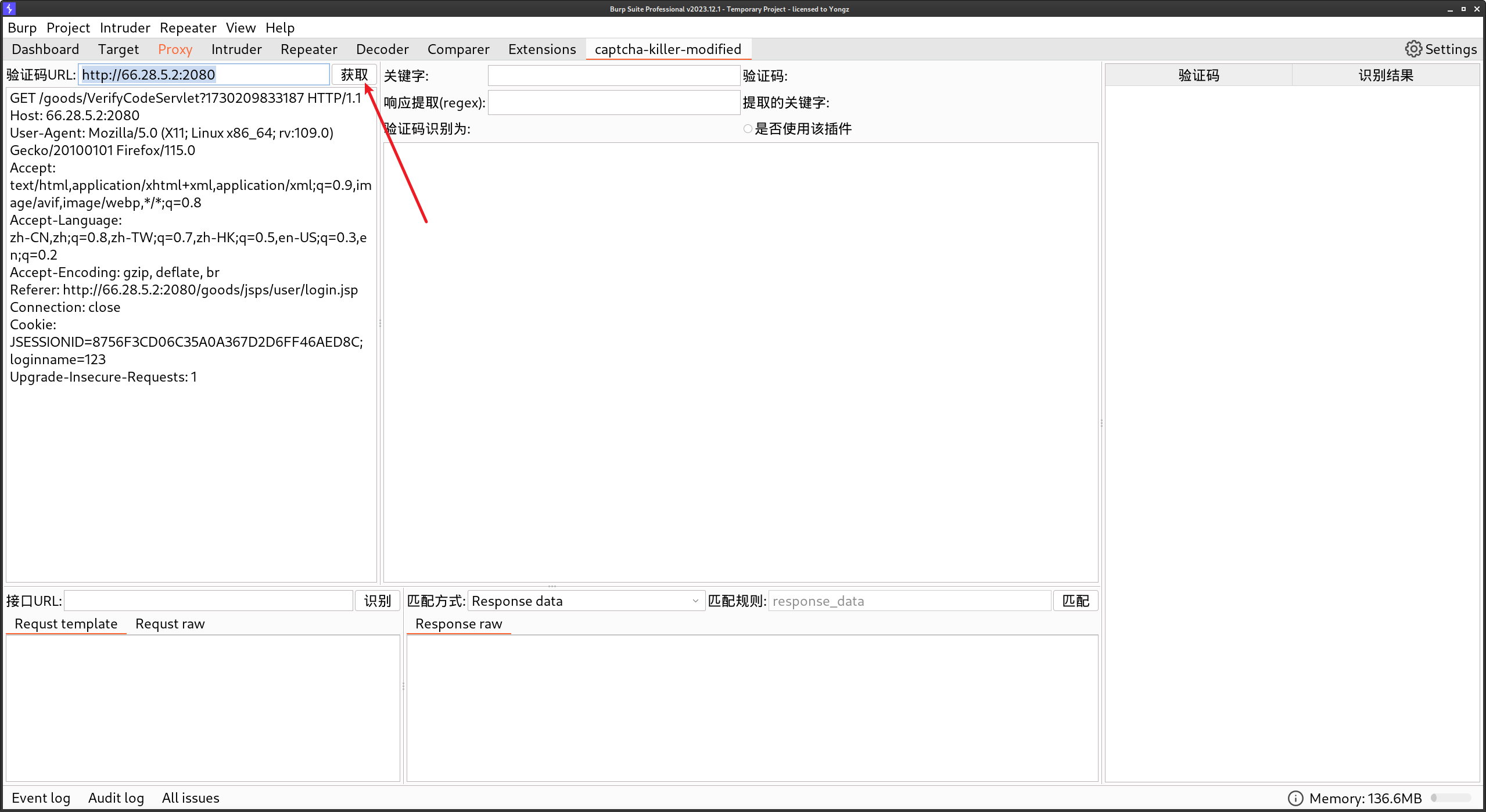Focus the 响应提取(regex) input field

click(613, 102)
